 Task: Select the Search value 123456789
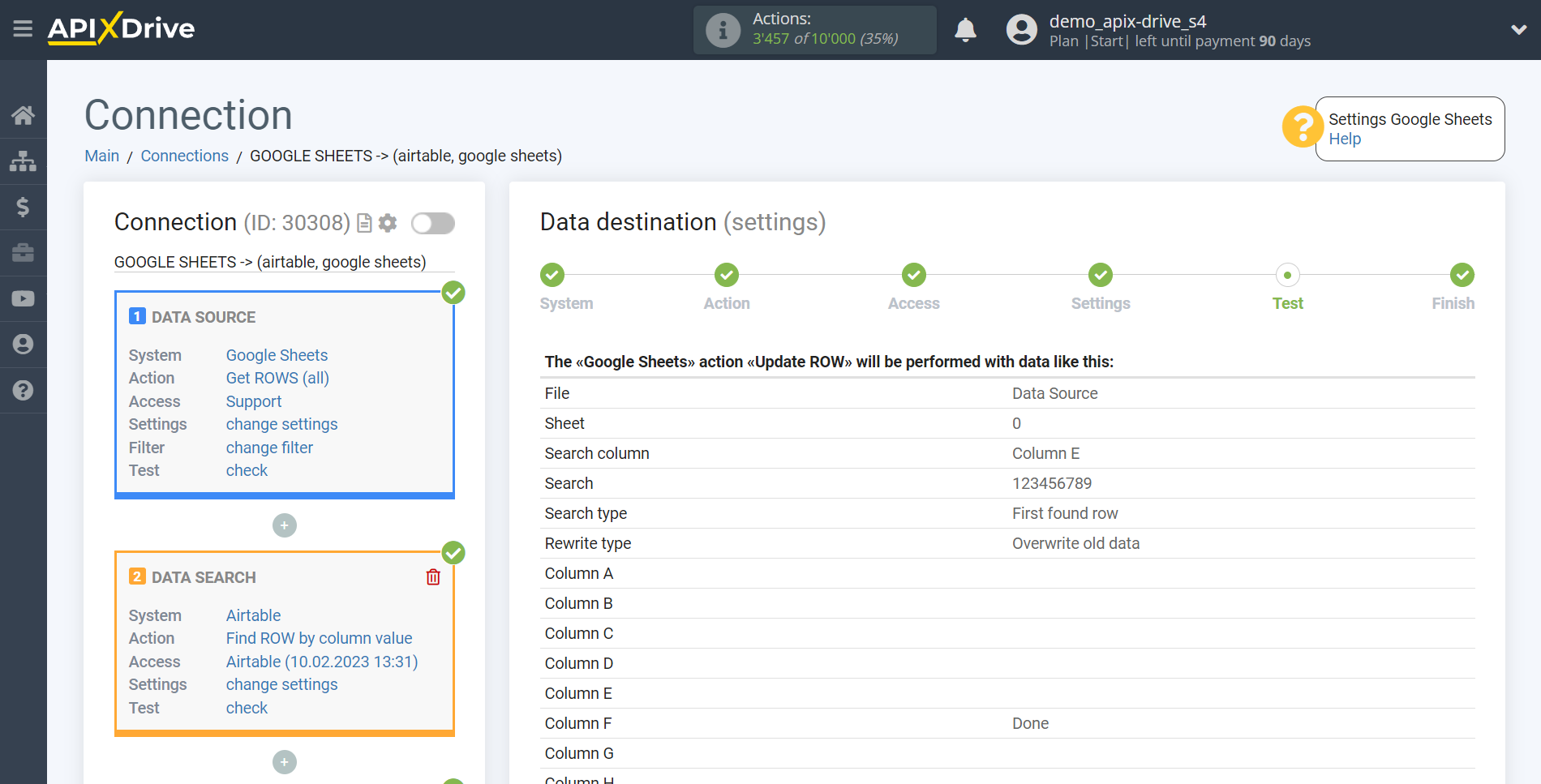1052,483
